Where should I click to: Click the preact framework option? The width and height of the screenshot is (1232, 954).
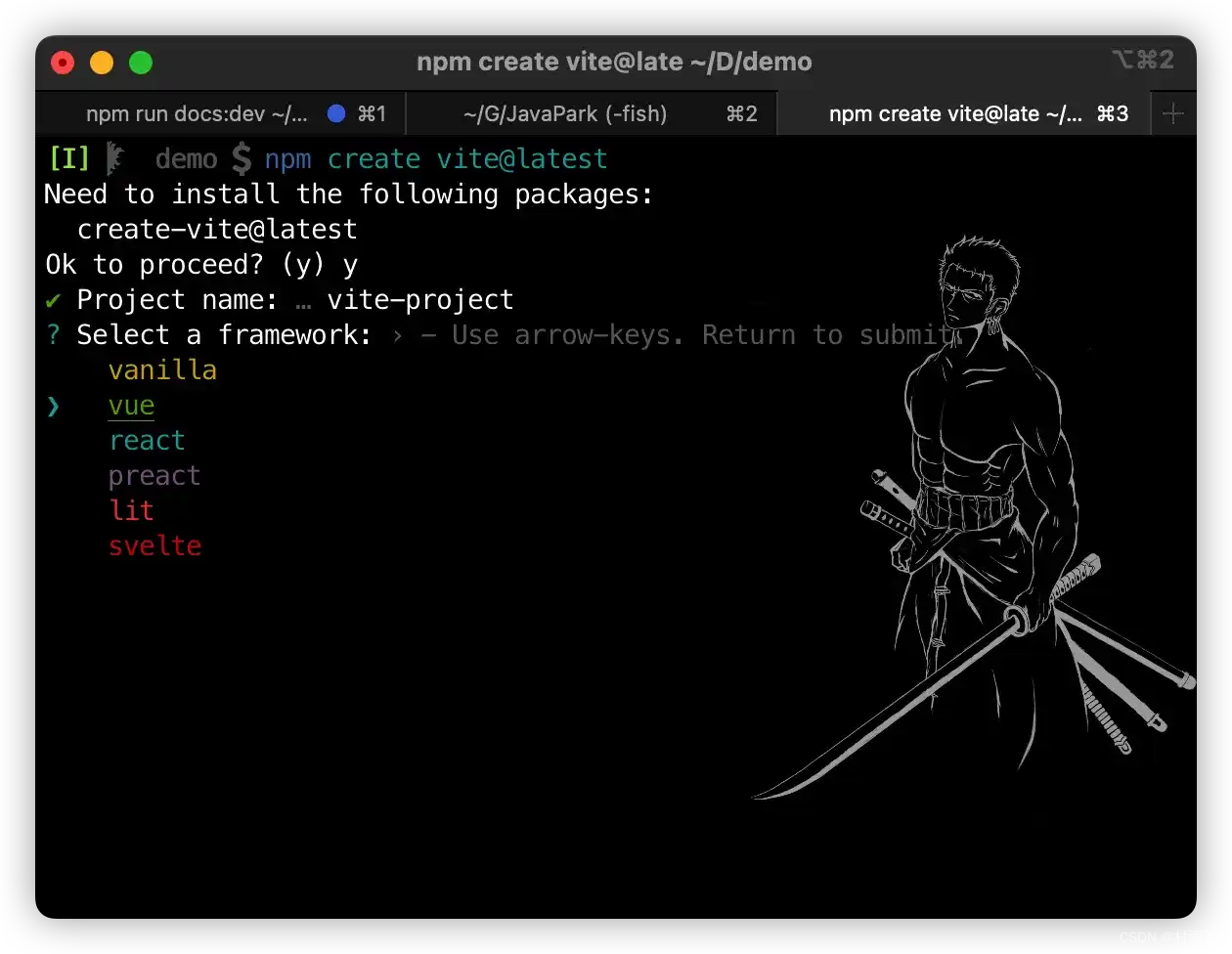(x=154, y=476)
